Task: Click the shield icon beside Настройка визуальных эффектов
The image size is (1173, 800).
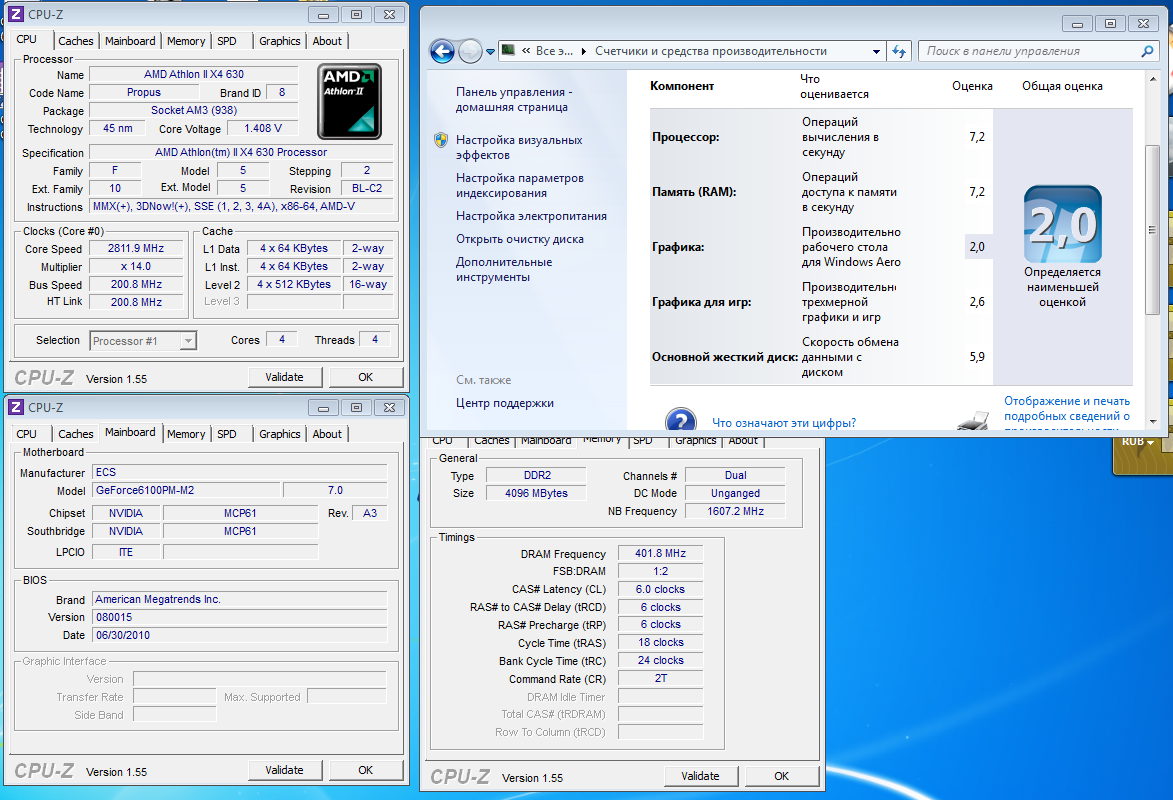Action: (x=441, y=141)
